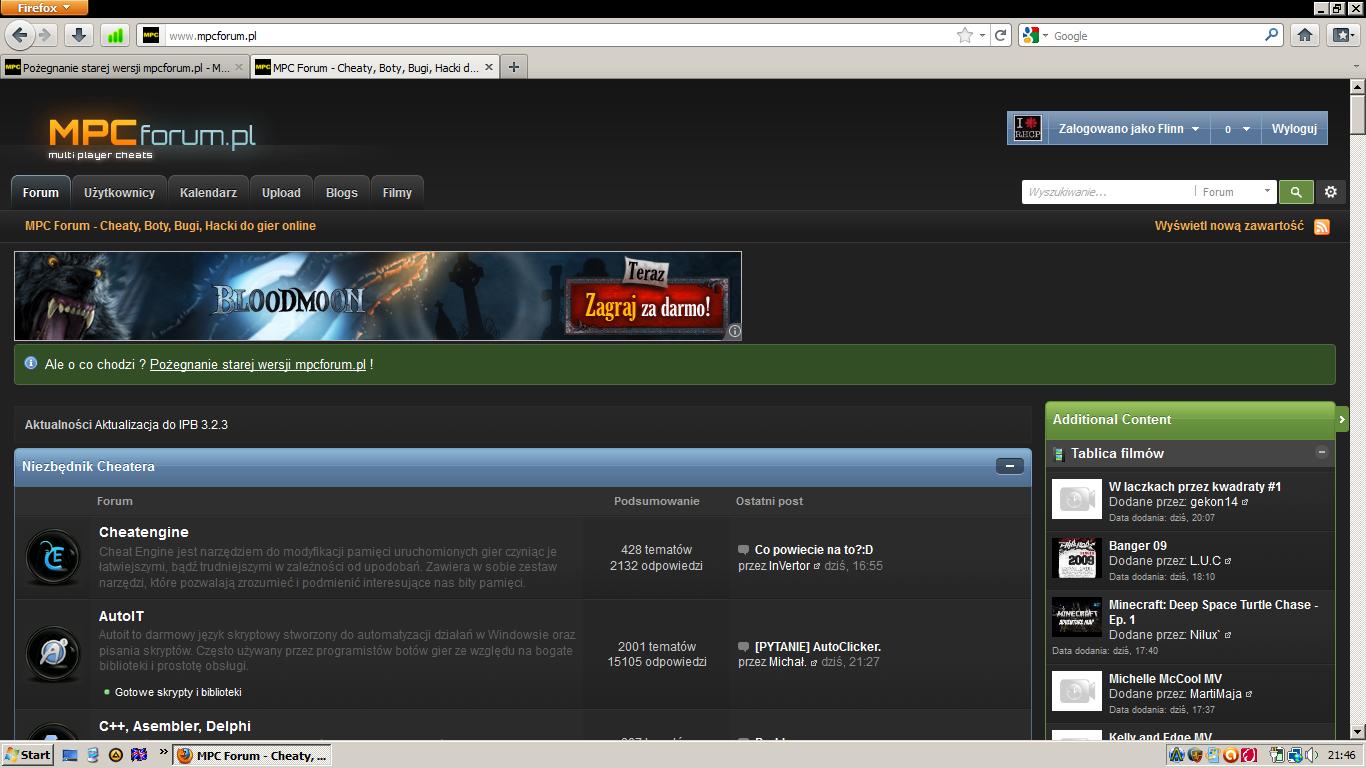Viewport: 1366px width, 768px height.
Task: Collapse the Niezbędnik Cheatera category
Action: [1009, 466]
